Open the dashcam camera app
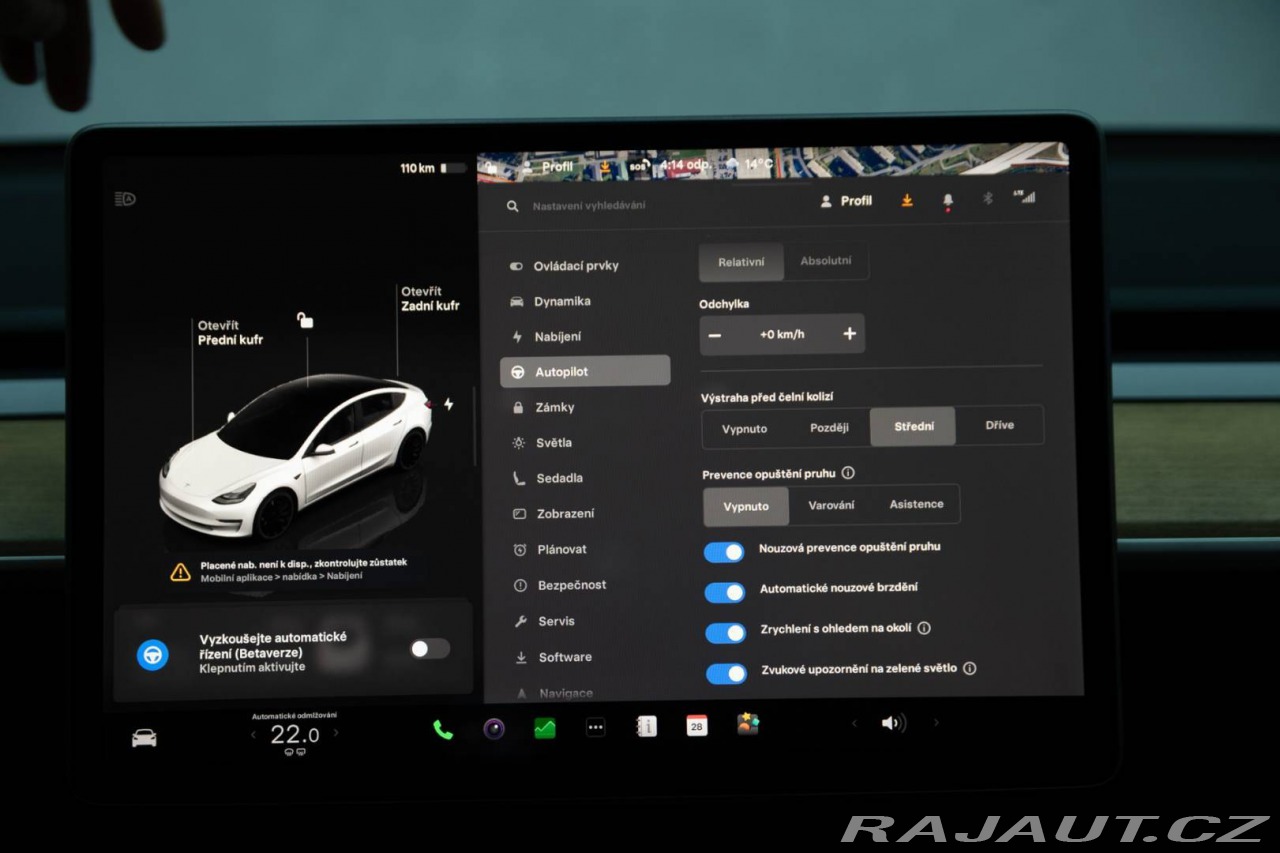 click(494, 729)
